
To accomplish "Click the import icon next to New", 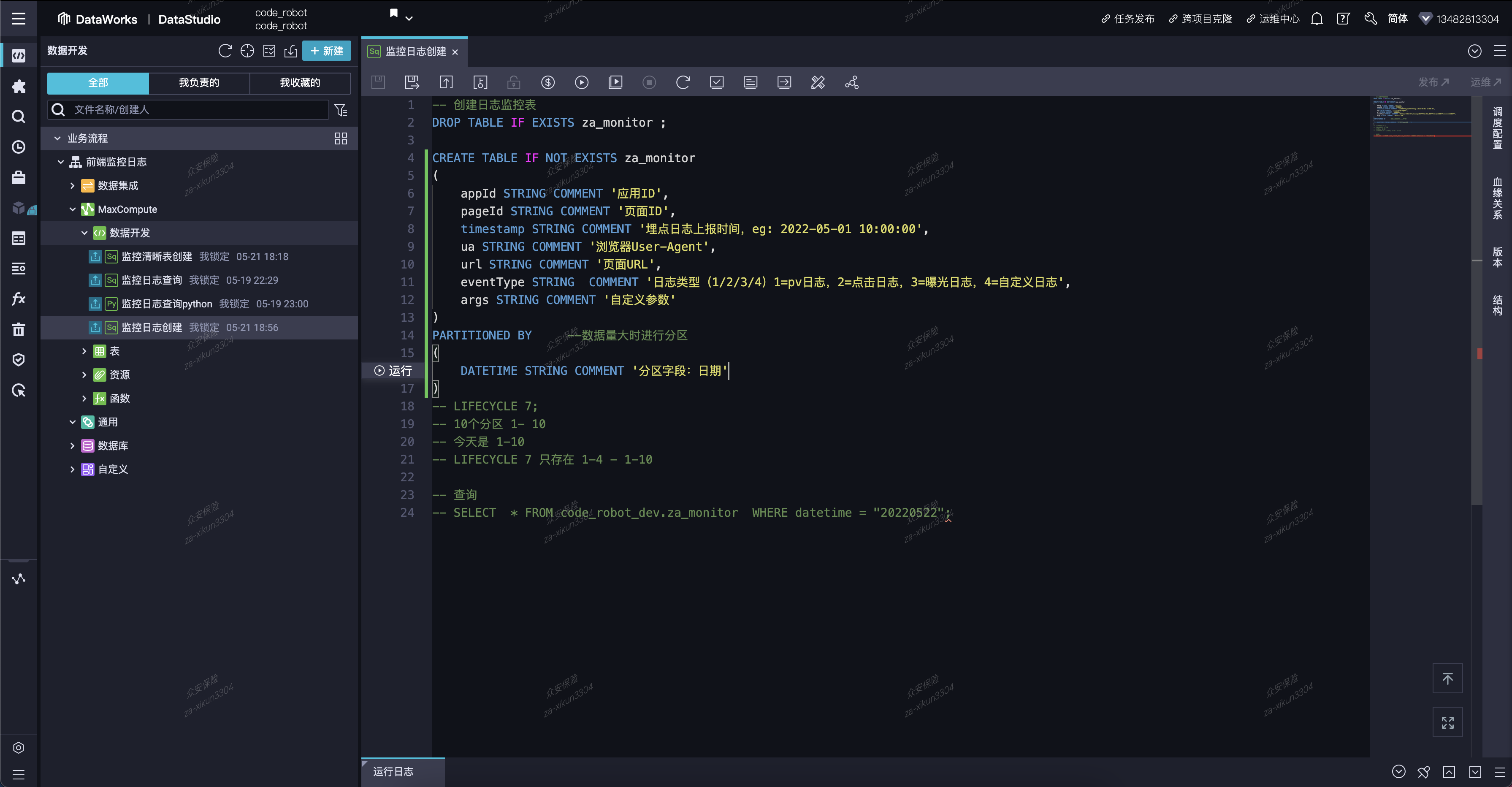I will tap(290, 51).
